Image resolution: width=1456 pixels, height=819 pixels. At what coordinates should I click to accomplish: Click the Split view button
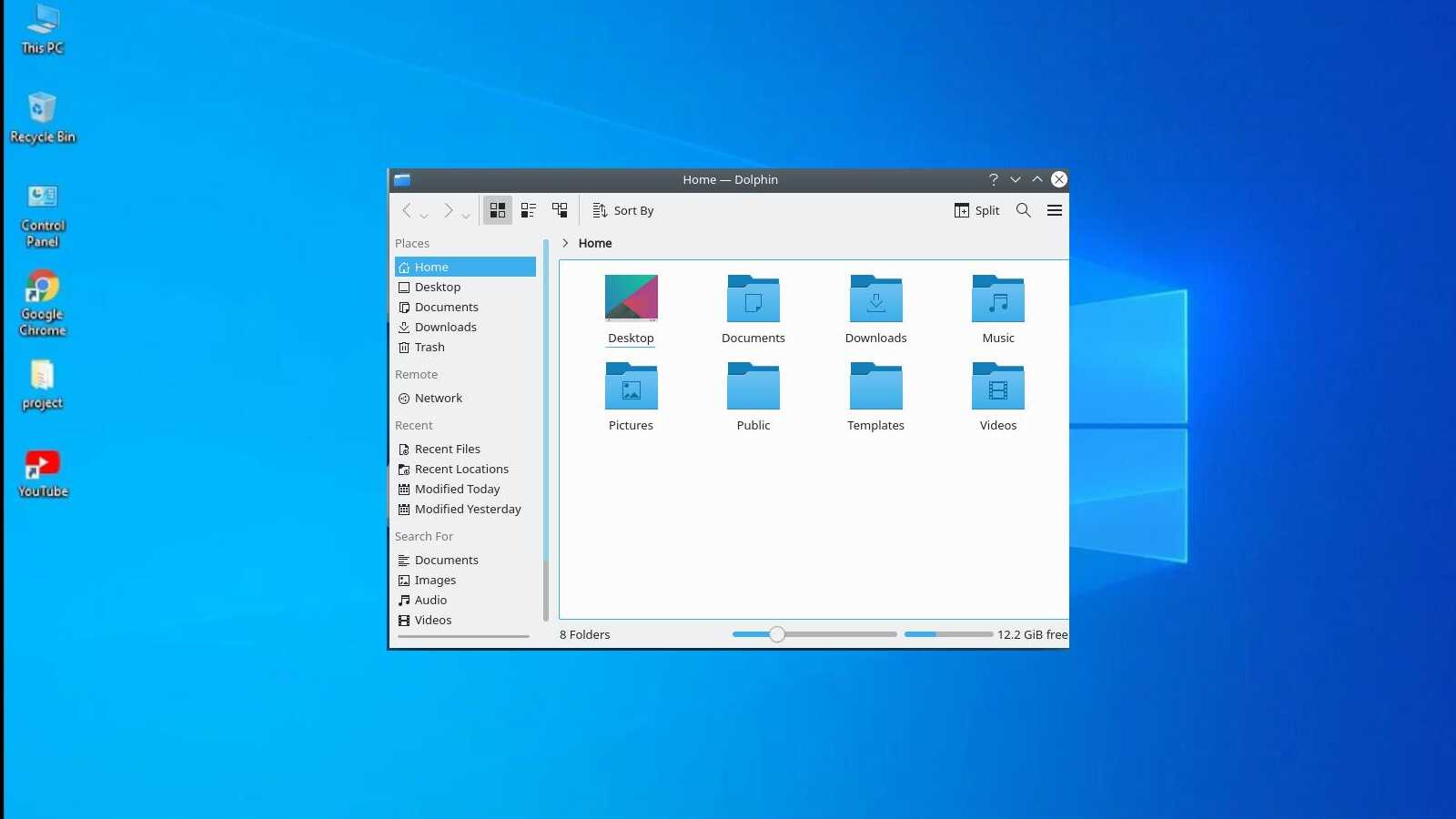(976, 210)
